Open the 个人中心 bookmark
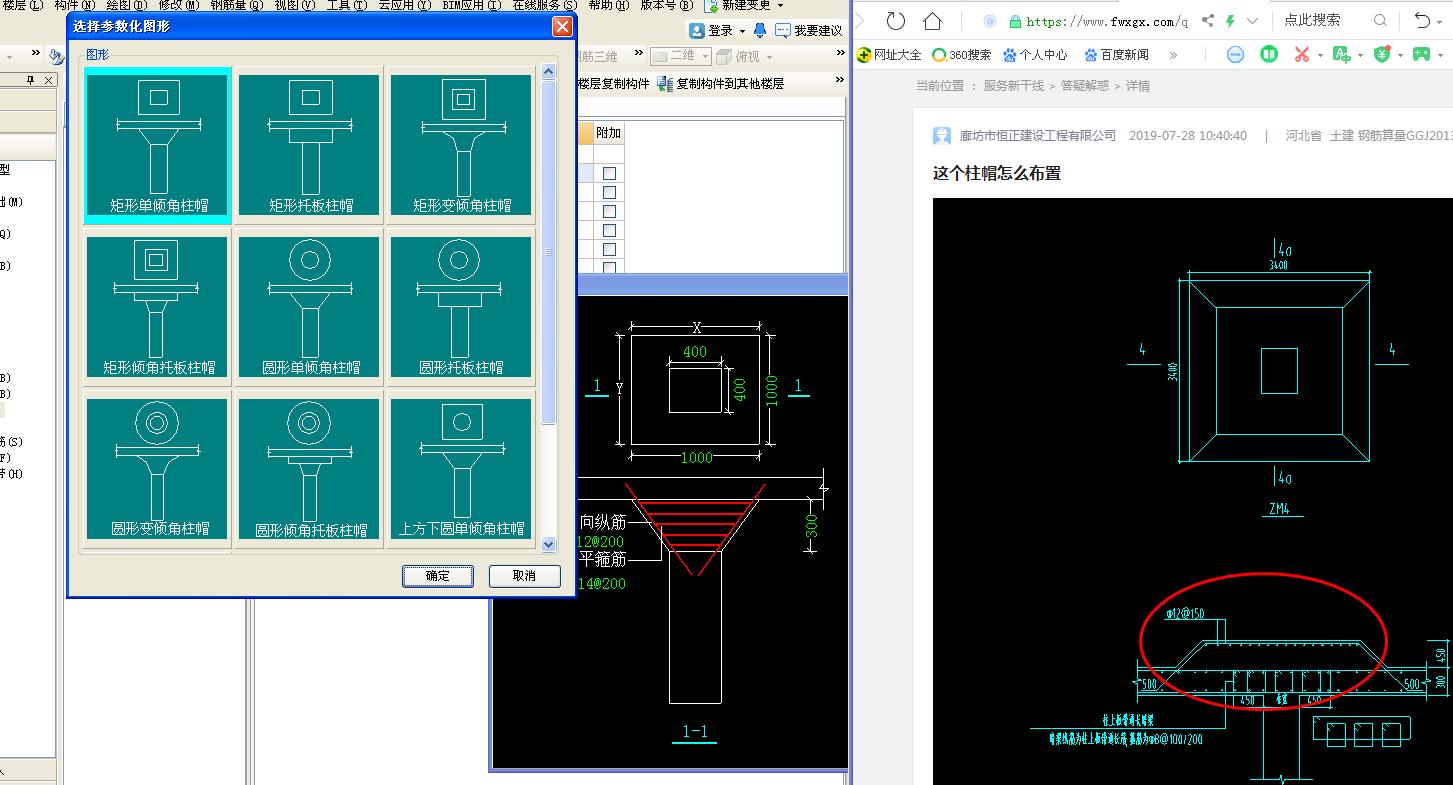This screenshot has width=1453, height=785. pos(1035,55)
